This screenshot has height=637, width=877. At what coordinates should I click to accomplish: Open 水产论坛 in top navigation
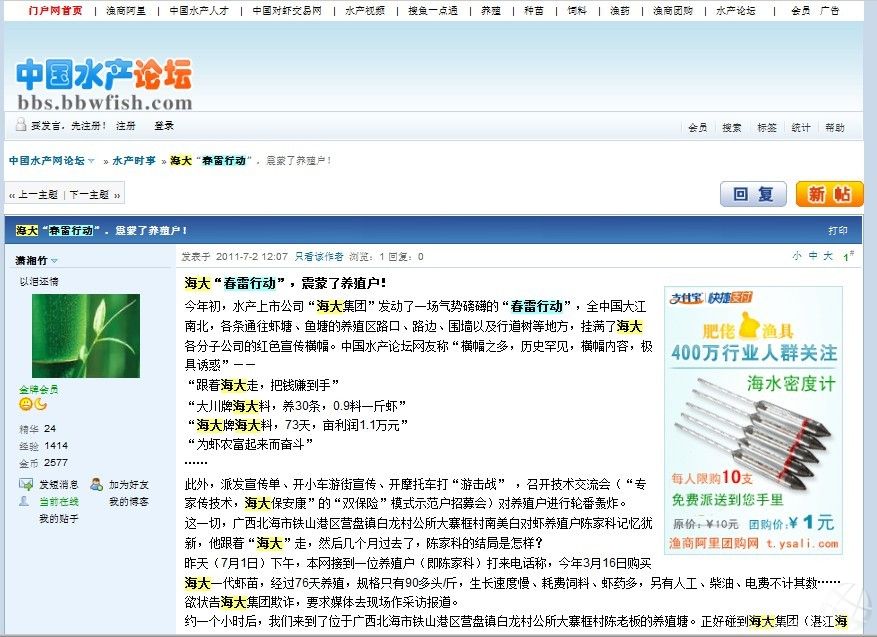pos(735,10)
